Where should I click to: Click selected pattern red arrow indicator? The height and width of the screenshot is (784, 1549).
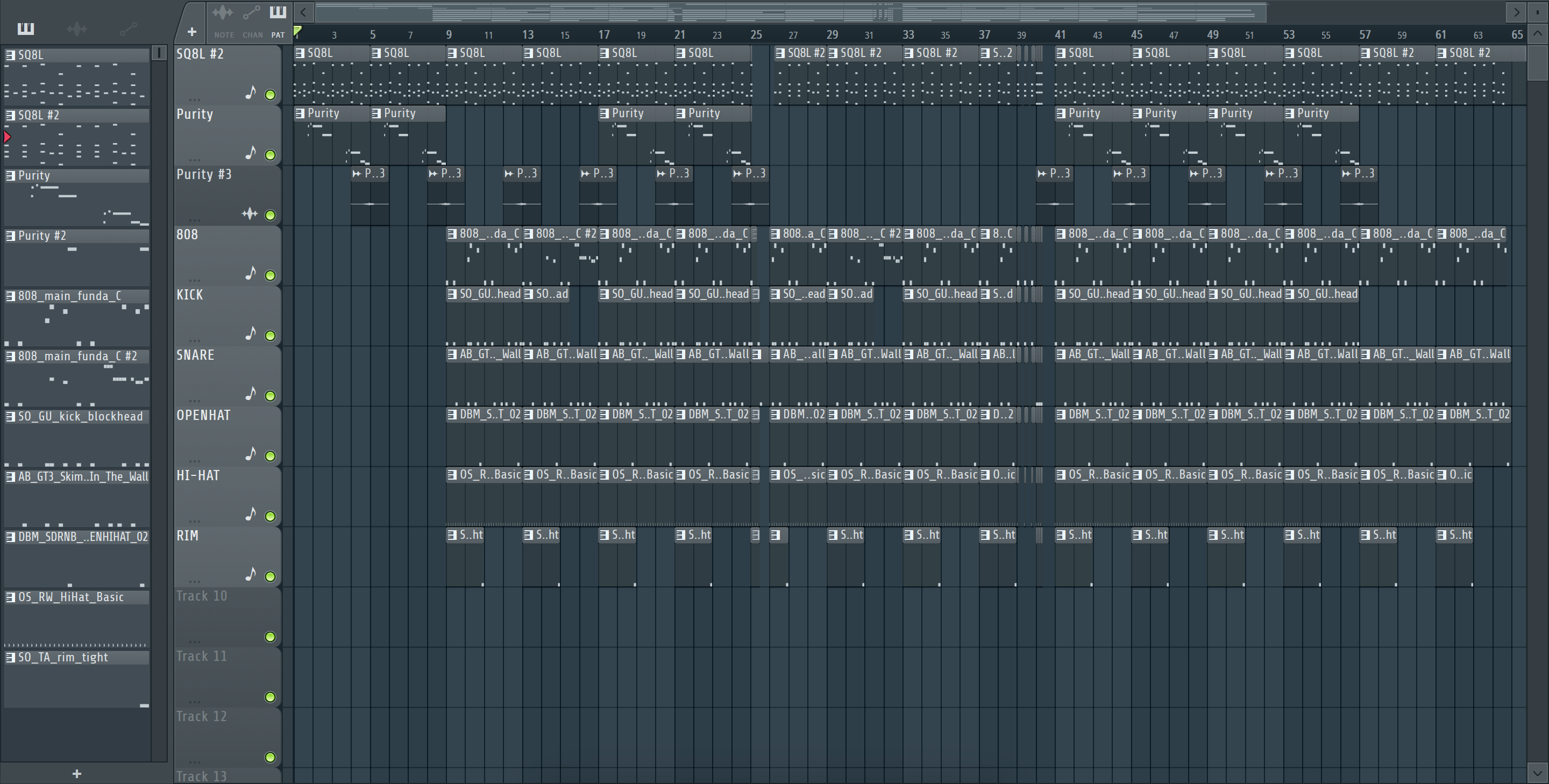click(x=7, y=137)
